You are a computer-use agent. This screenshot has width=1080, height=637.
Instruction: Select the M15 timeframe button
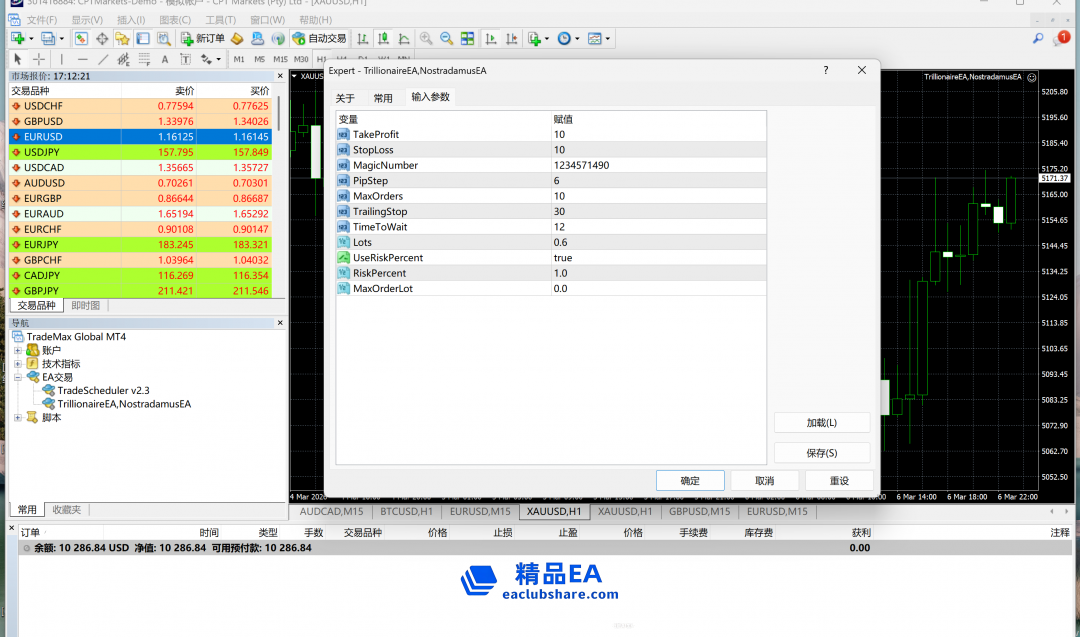[280, 59]
